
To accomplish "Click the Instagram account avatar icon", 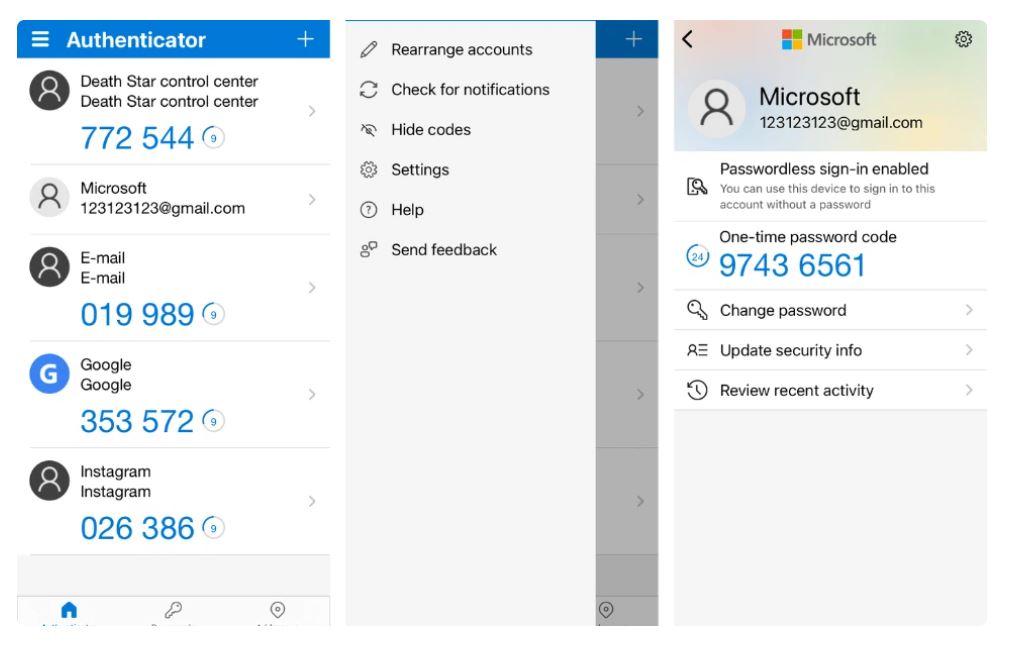I will 50,480.
